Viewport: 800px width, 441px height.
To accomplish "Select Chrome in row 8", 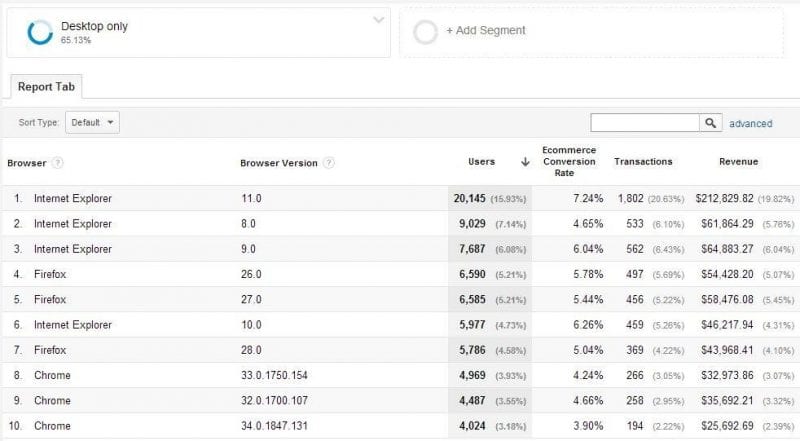I will coord(52,375).
